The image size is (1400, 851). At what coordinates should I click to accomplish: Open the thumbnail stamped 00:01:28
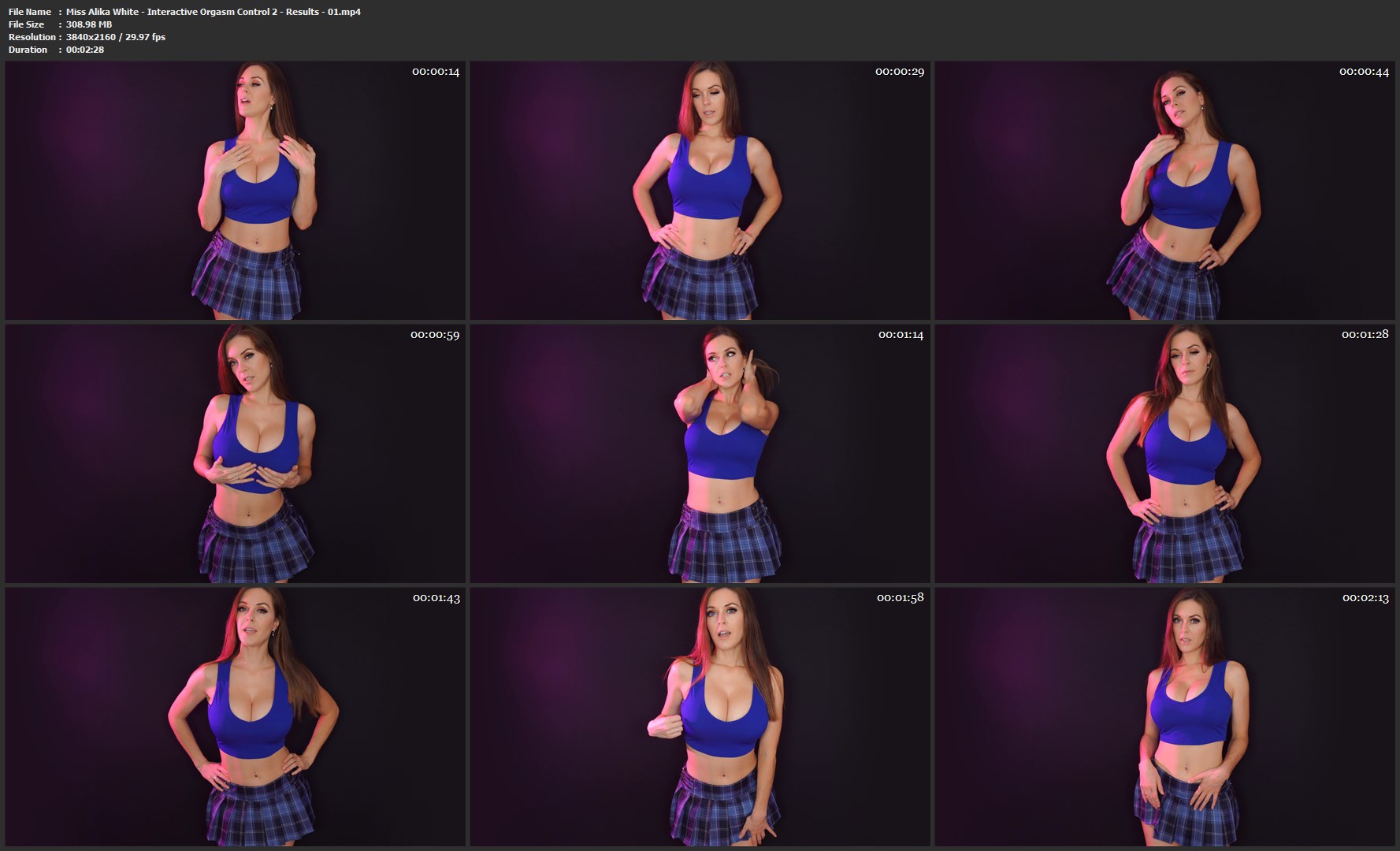click(x=1164, y=454)
